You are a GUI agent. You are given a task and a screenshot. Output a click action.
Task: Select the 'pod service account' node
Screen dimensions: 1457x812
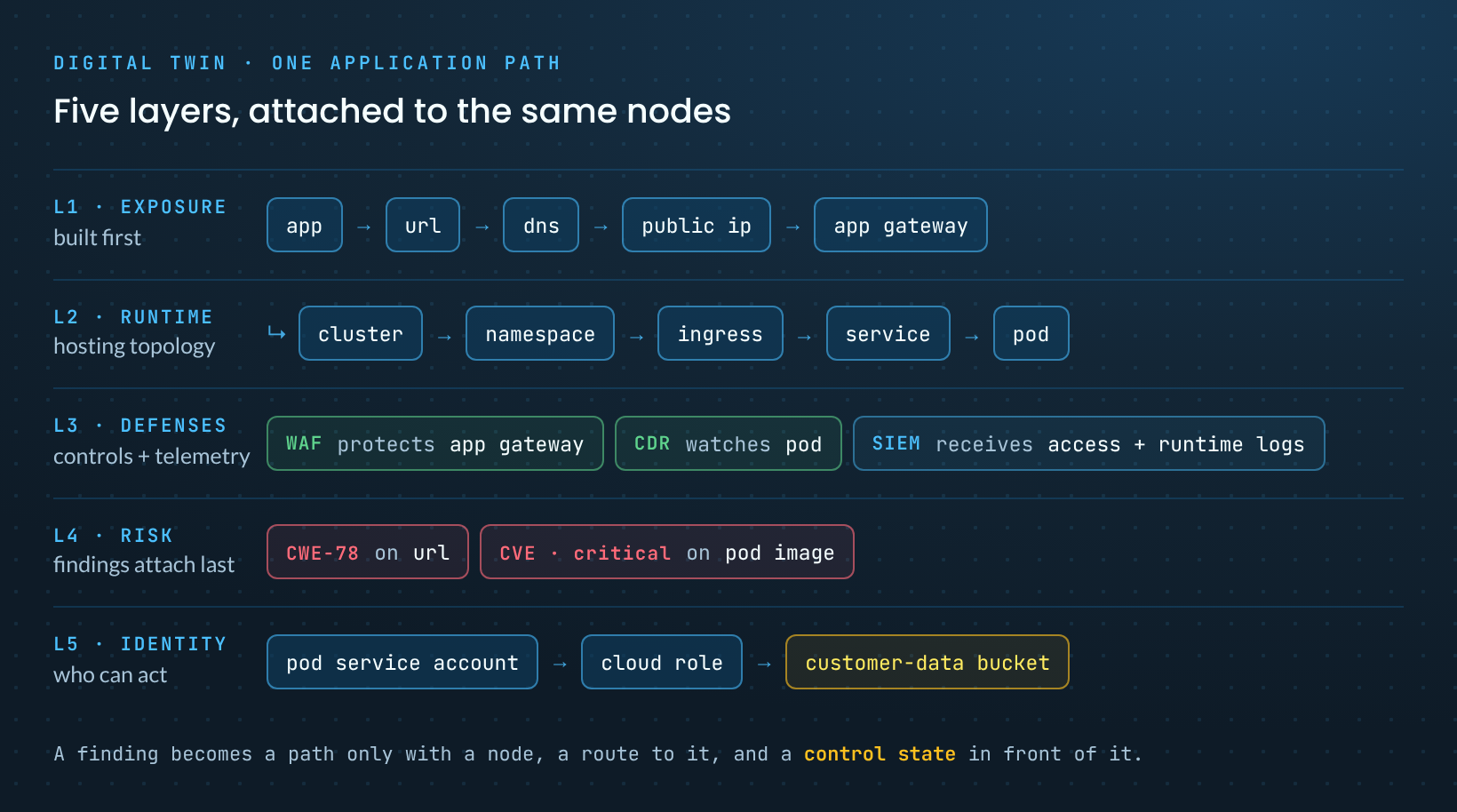[x=402, y=662]
